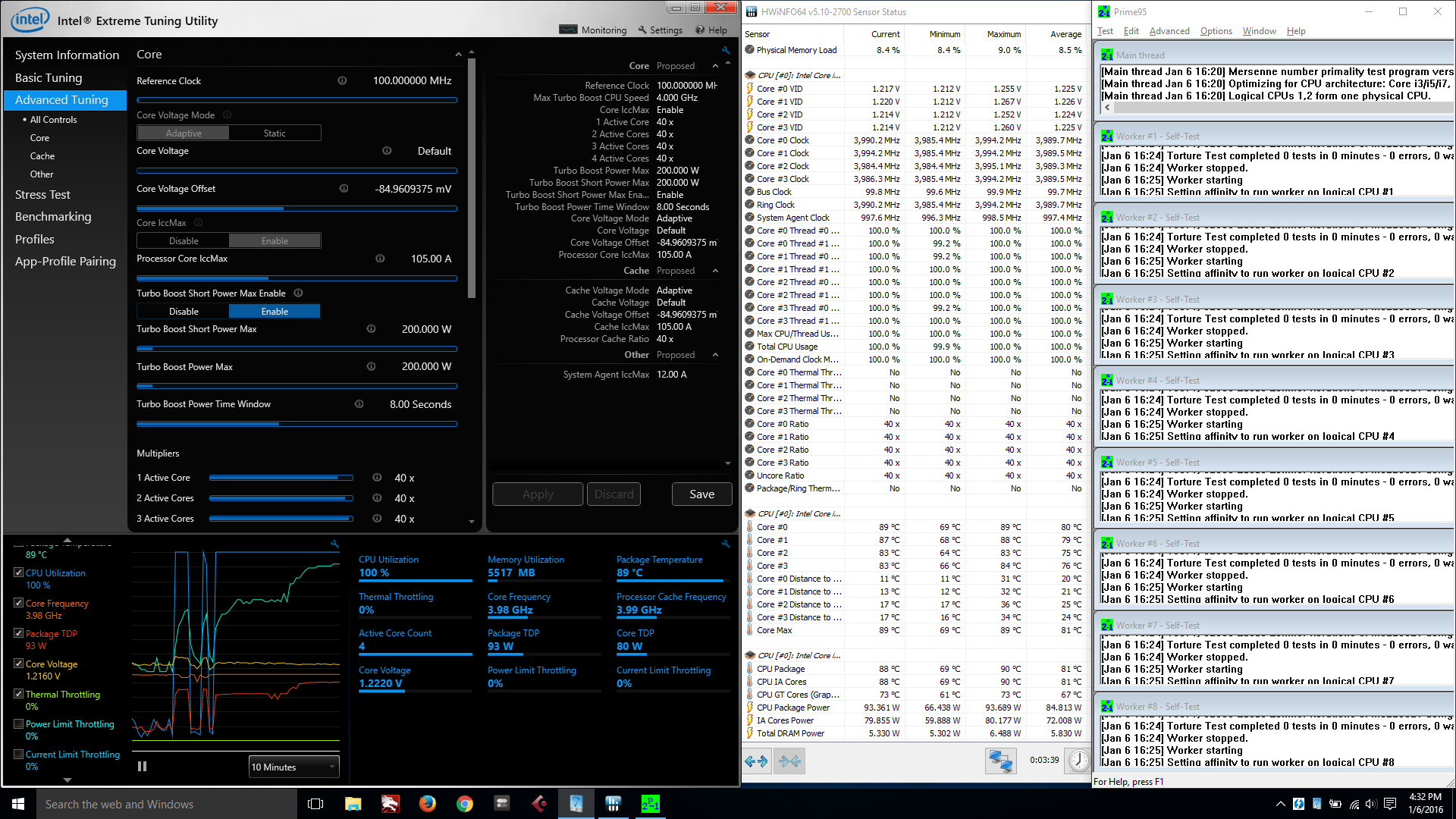
Task: Toggle the Core Frequency graph checkbox
Action: coord(18,603)
